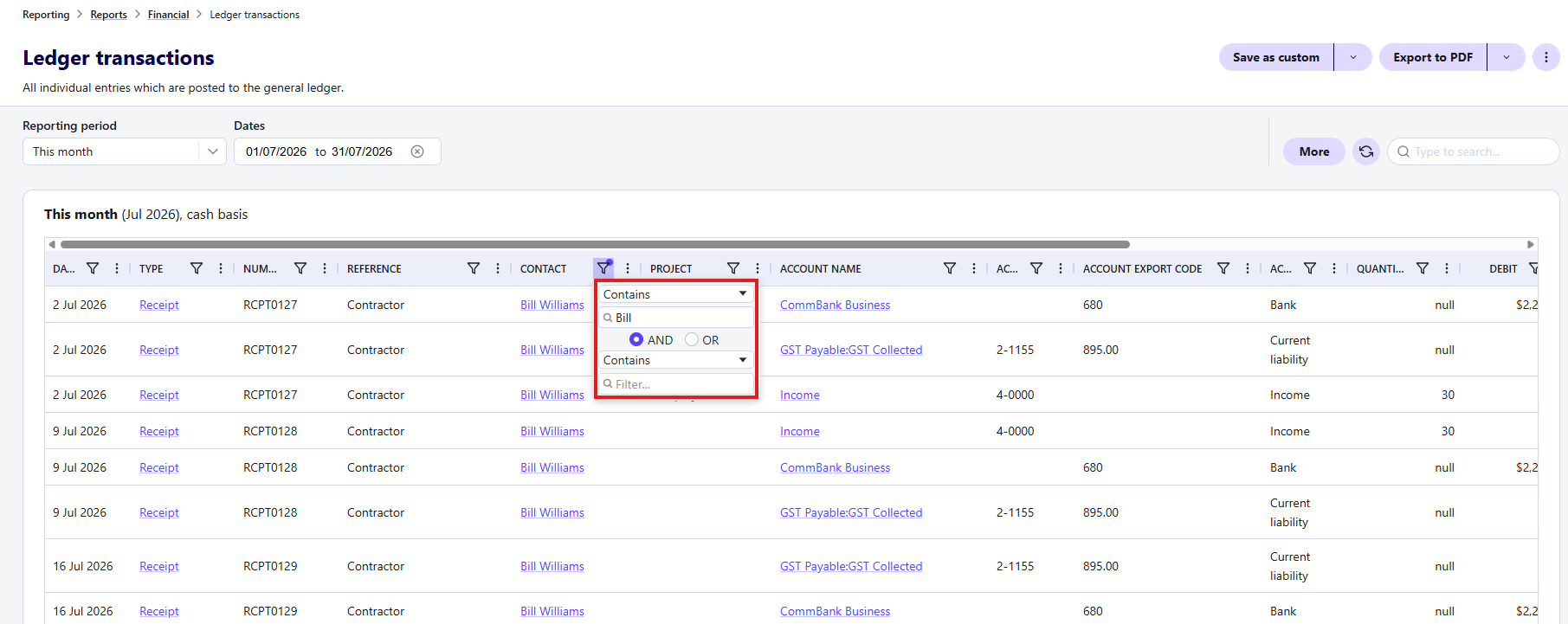1568x624 pixels.
Task: Open the Reporting period dropdown showing This month
Action: (x=125, y=151)
